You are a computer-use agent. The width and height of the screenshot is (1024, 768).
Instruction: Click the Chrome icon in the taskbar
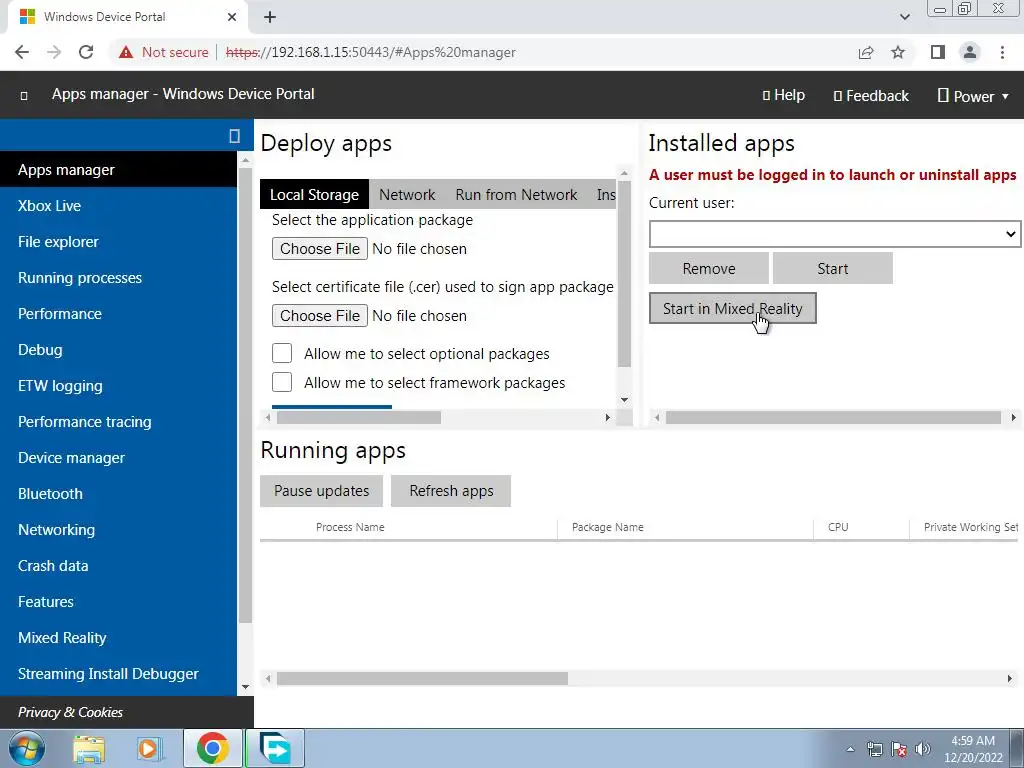(212, 748)
